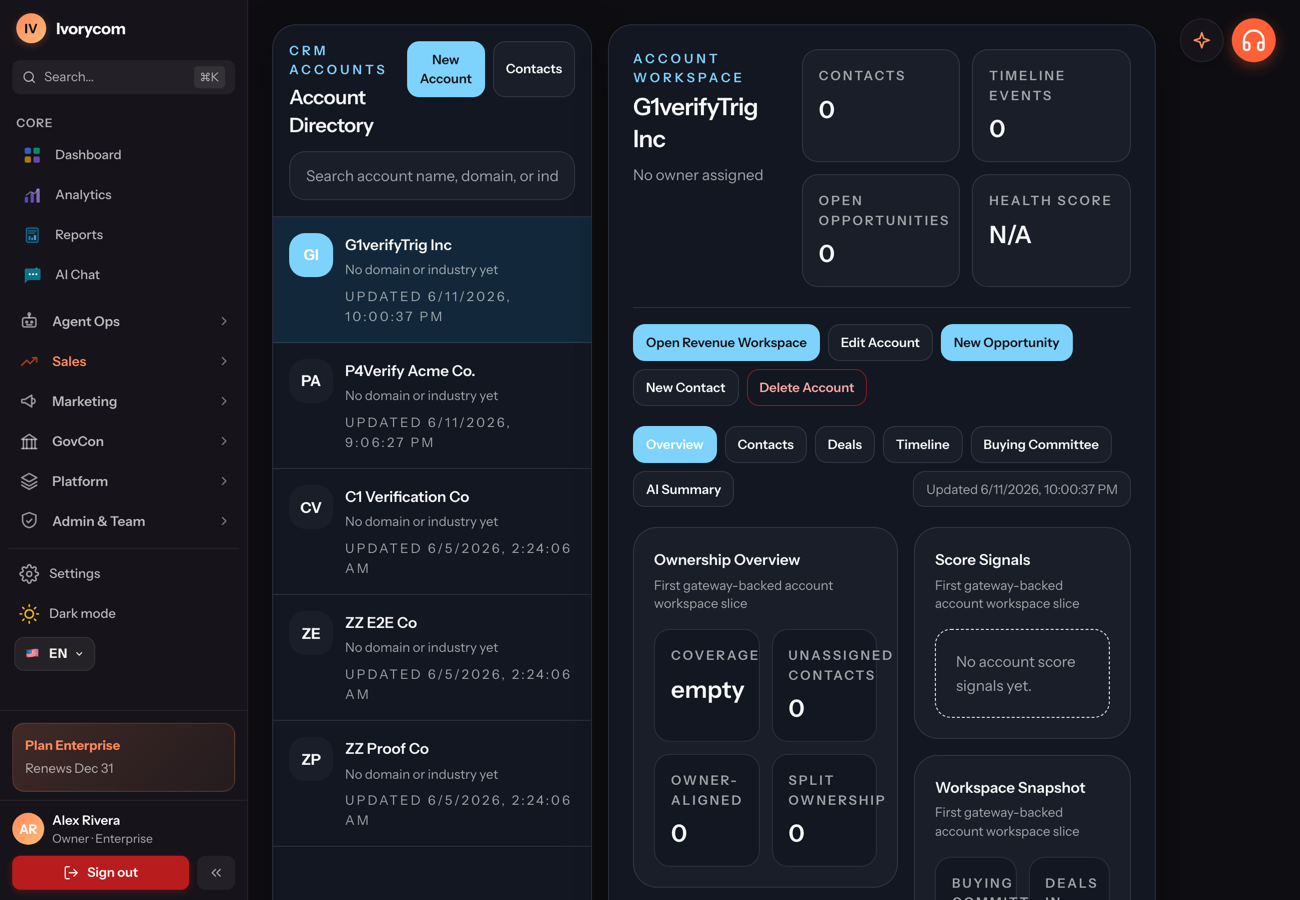Click the Reports icon

pyautogui.click(x=32, y=235)
